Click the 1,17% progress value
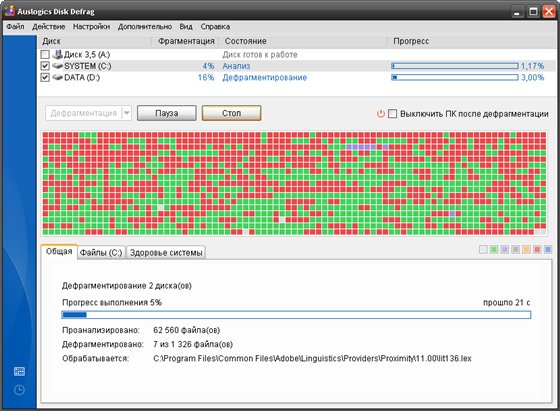Image resolution: width=560 pixels, height=411 pixels. pos(532,66)
